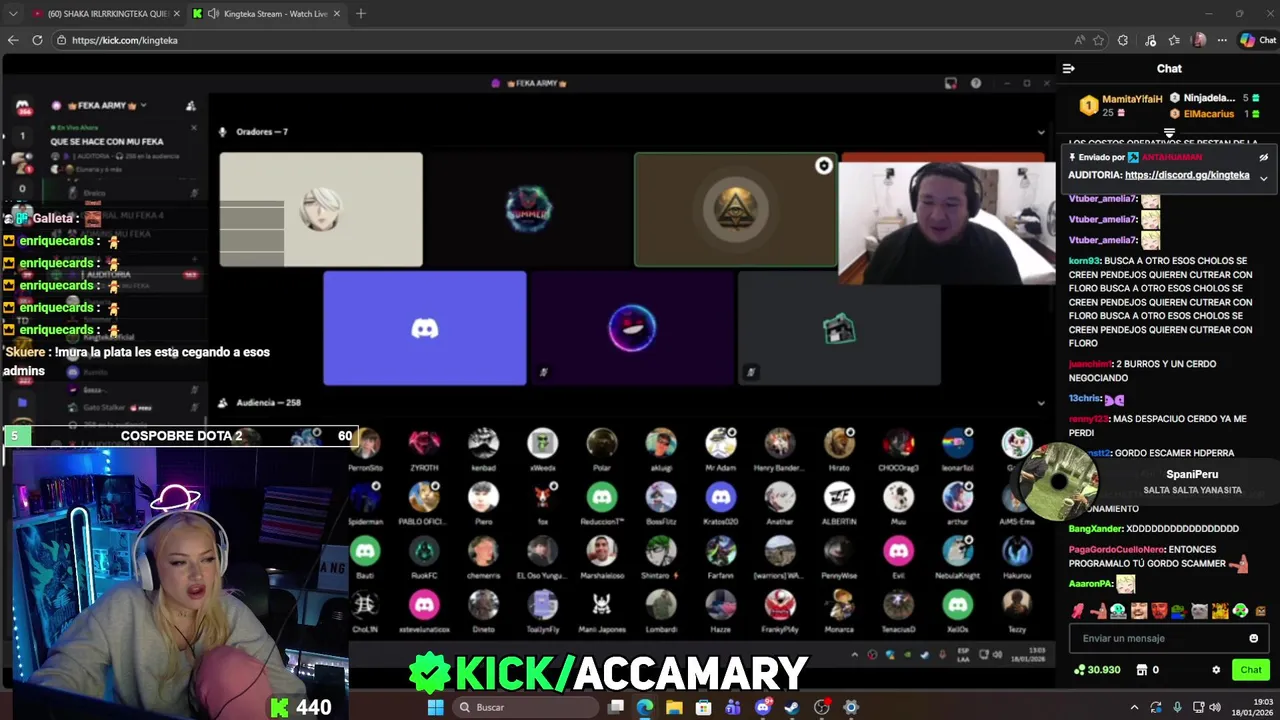The image size is (1280, 720).
Task: Select the red angry face quick emote
Action: pos(1159,611)
